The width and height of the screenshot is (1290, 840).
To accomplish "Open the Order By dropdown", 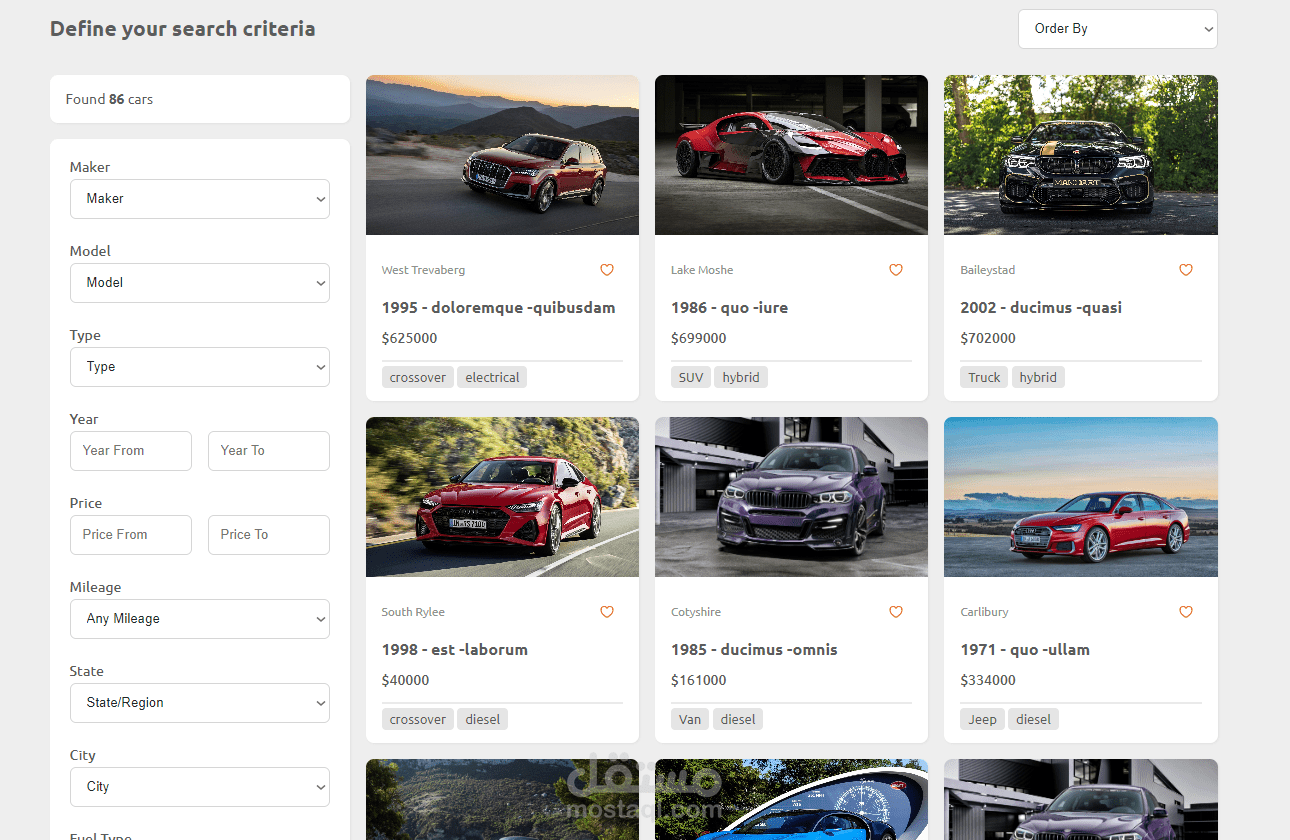I will pos(1118,29).
